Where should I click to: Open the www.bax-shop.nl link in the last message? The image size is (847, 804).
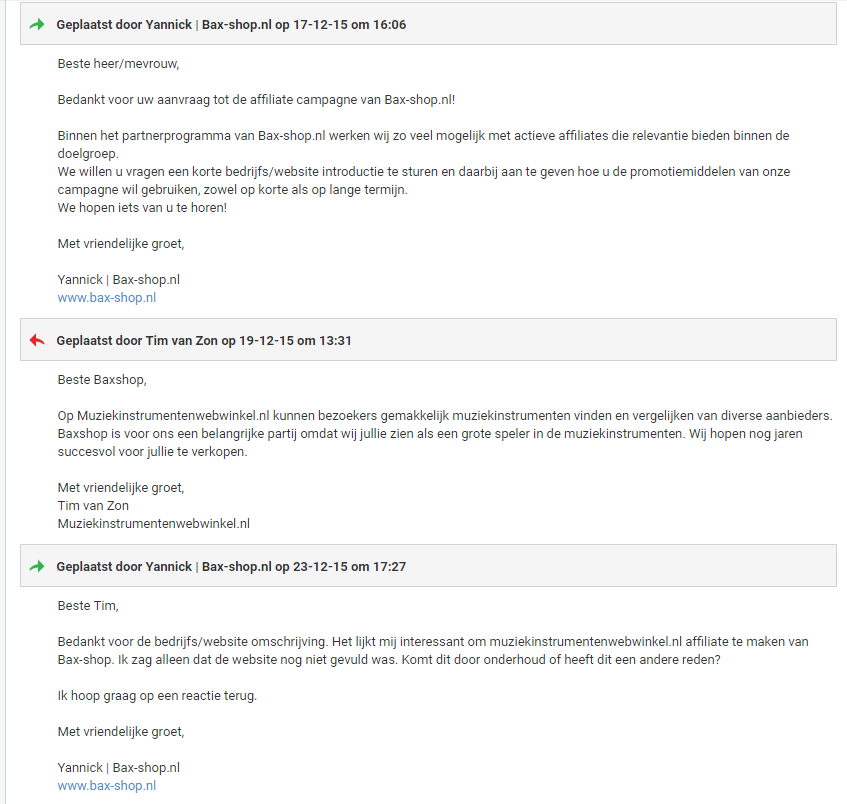point(107,786)
